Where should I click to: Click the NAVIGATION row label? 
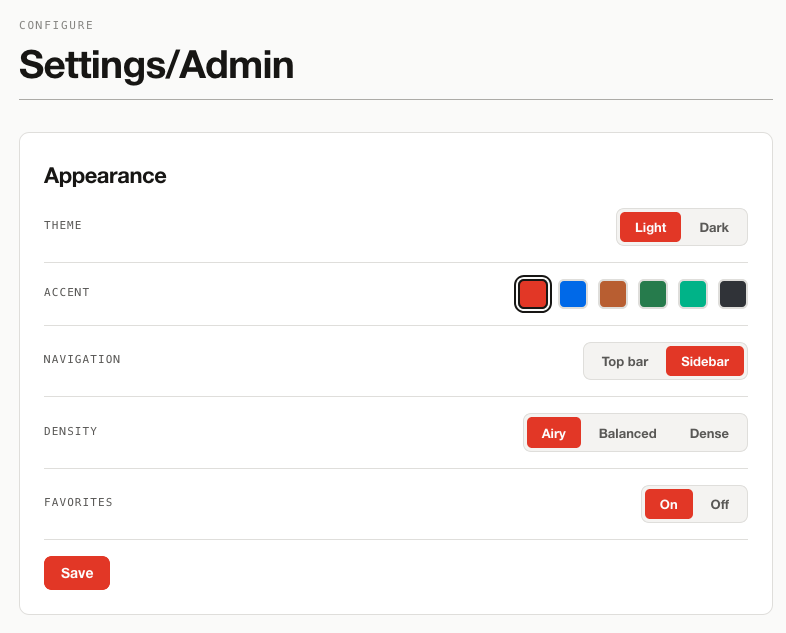pos(82,359)
